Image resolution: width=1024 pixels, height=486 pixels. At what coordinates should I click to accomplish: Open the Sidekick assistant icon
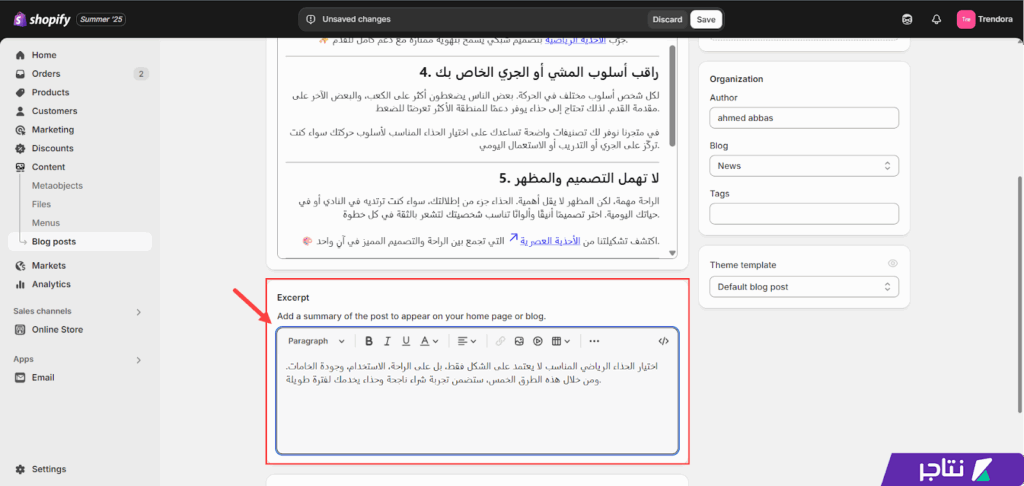(906, 20)
